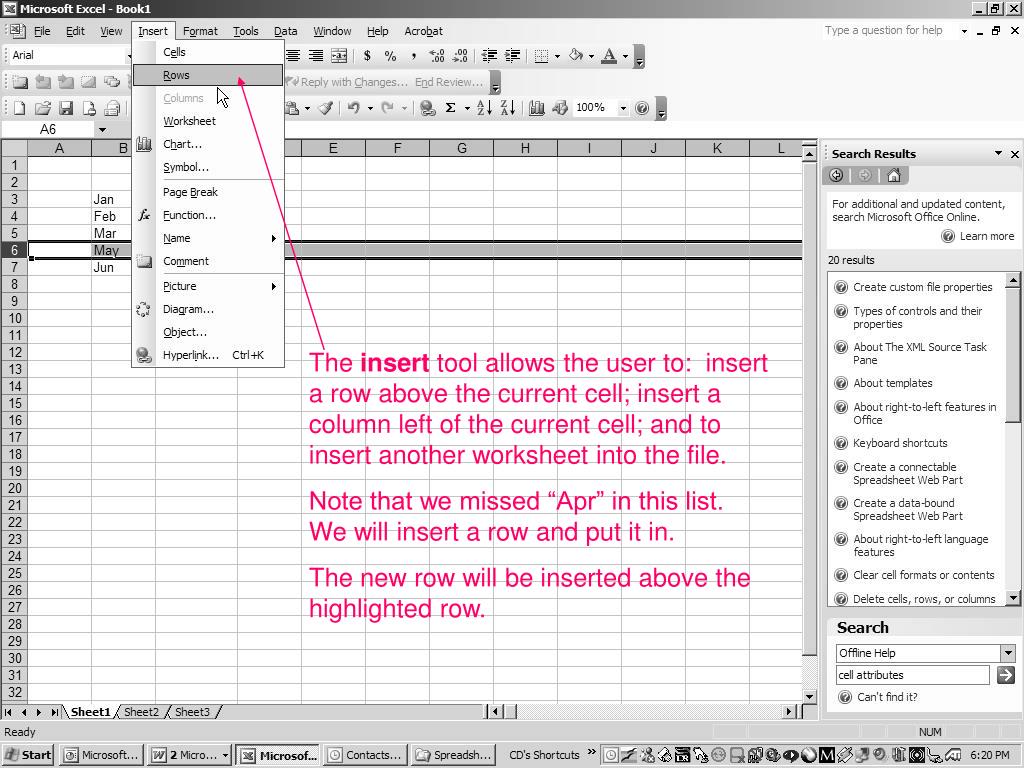Choose Worksheet in the Insert menu
Image resolution: width=1024 pixels, height=768 pixels.
pyautogui.click(x=208, y=121)
